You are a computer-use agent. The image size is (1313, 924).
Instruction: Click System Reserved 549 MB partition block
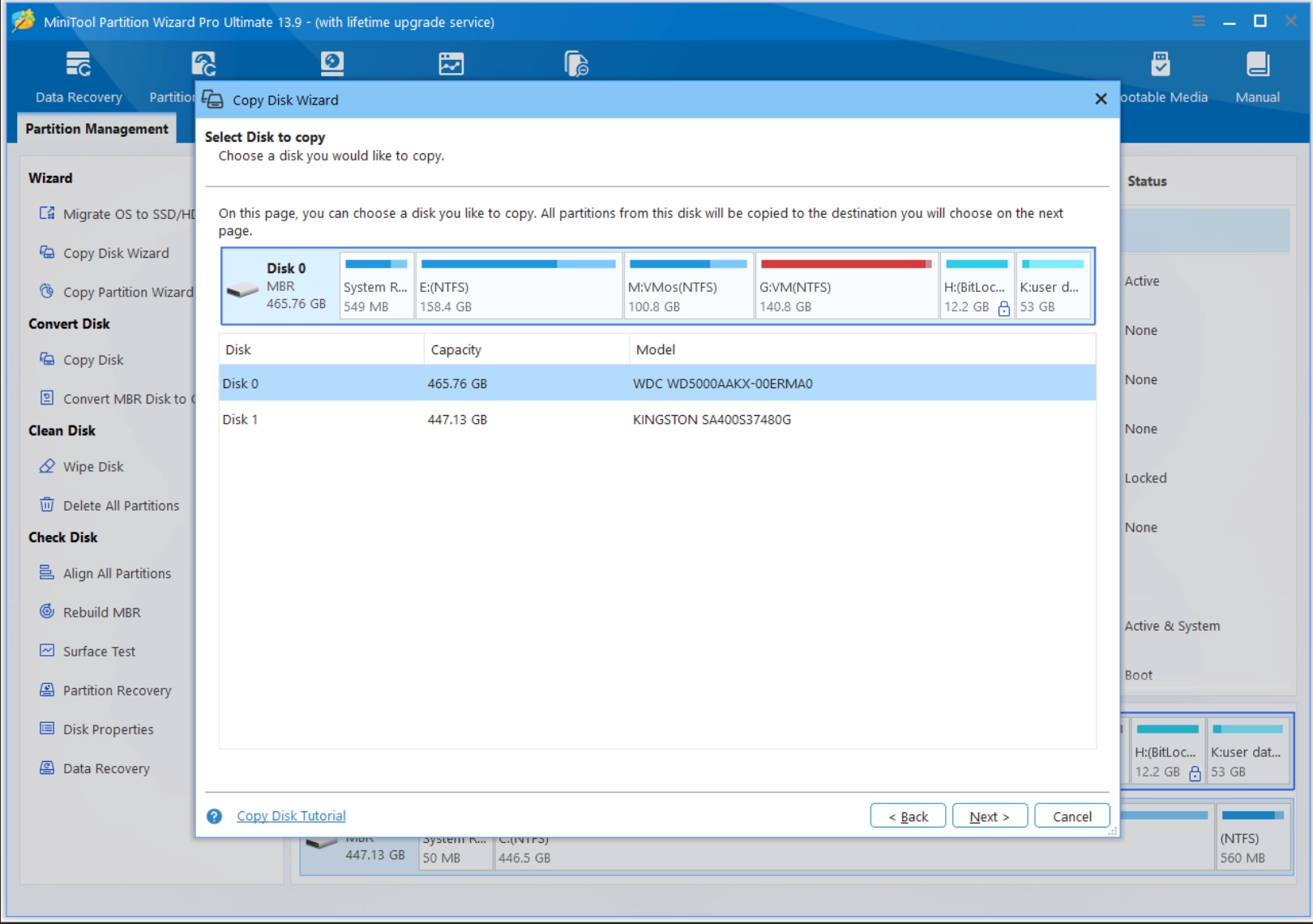(376, 286)
